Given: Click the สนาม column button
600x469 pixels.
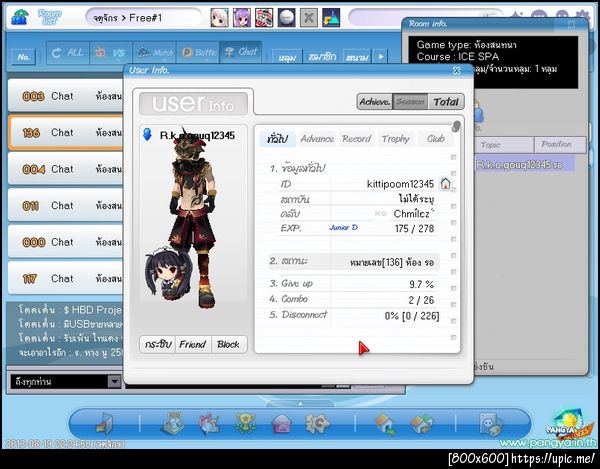Looking at the screenshot, I should pos(357,57).
